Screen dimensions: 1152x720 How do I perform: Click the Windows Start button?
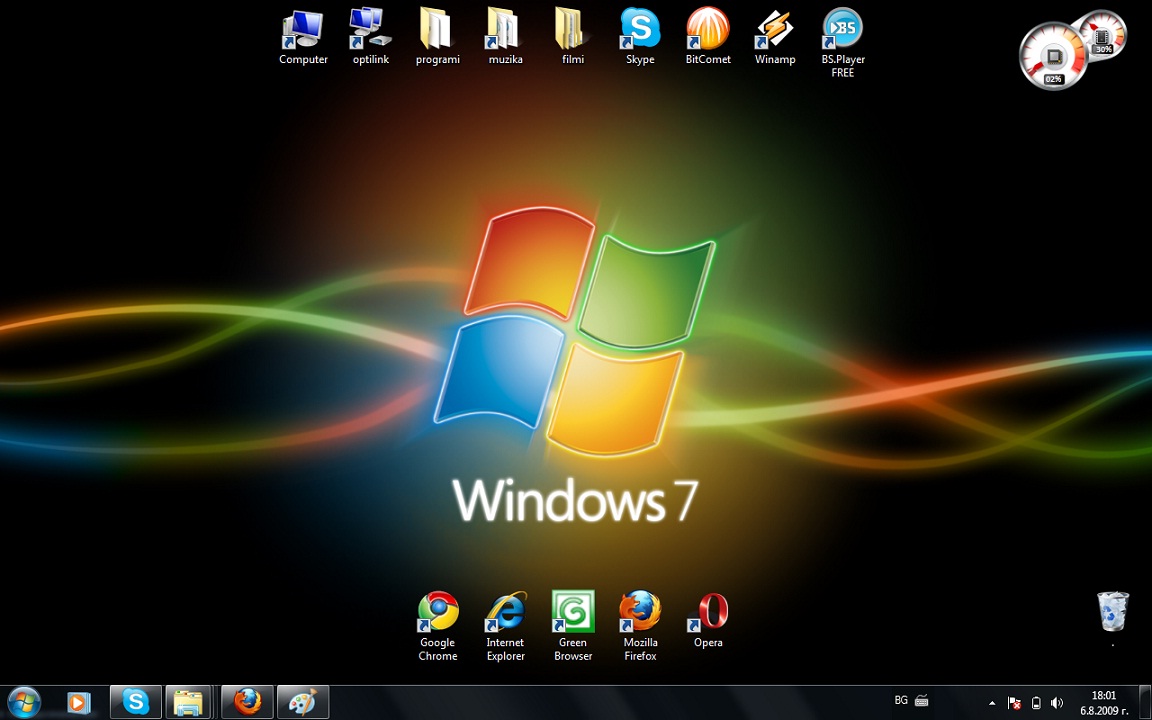coord(24,702)
